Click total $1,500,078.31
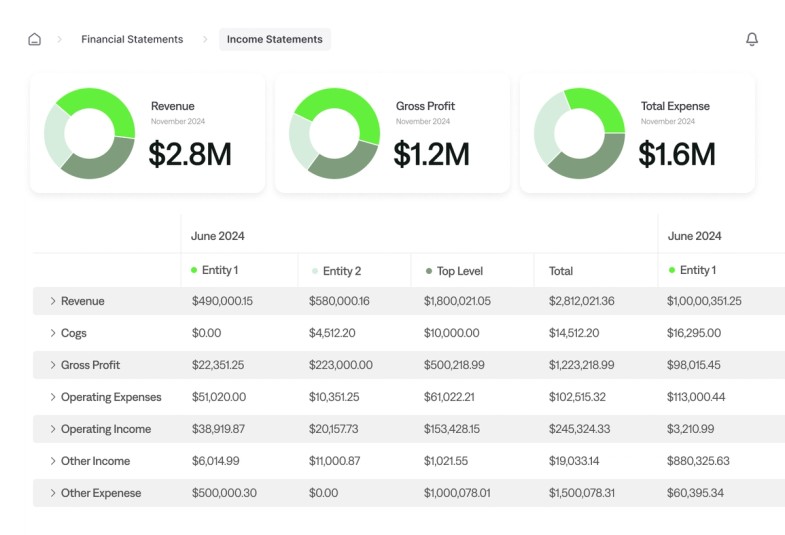Viewport: 785px width, 535px height. (x=581, y=493)
